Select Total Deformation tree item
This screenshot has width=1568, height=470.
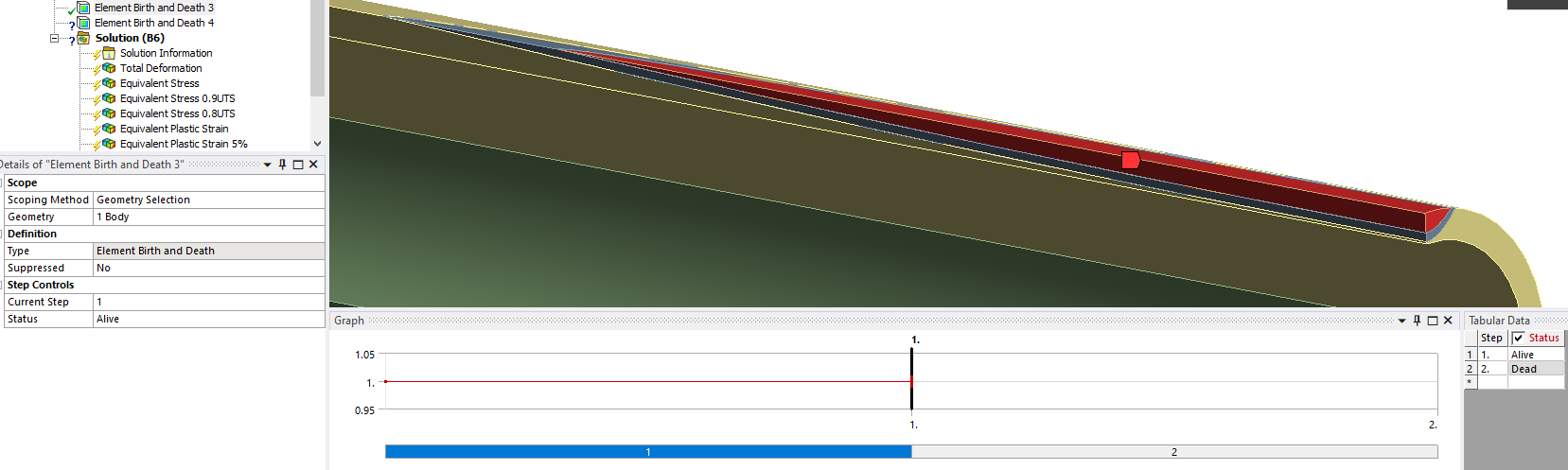[x=161, y=68]
